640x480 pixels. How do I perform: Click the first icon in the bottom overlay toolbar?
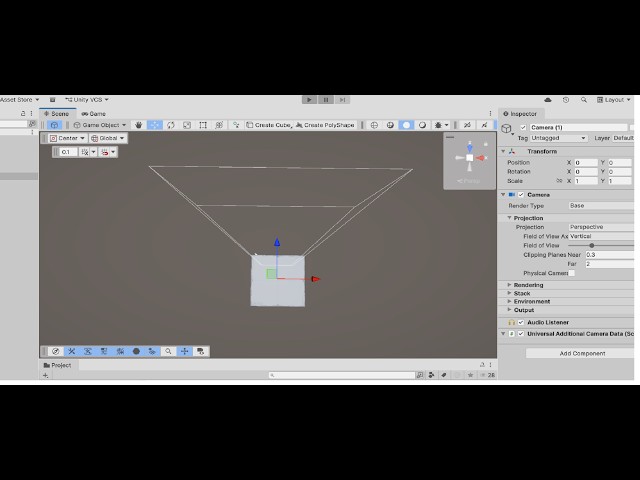56,351
